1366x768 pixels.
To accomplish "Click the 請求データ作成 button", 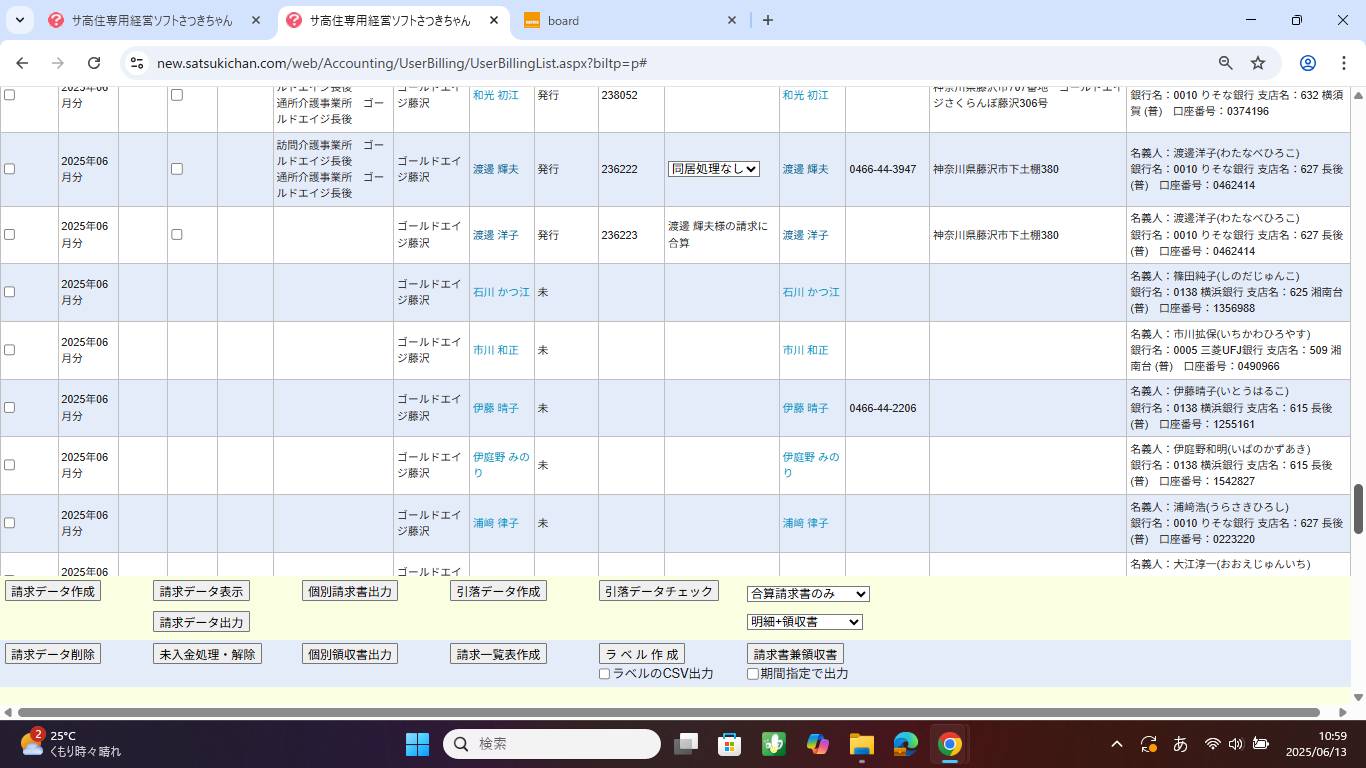I will coord(53,591).
